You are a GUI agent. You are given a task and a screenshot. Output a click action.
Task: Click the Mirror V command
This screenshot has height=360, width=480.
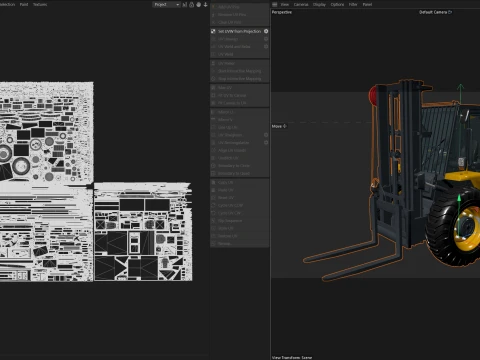click(240, 120)
